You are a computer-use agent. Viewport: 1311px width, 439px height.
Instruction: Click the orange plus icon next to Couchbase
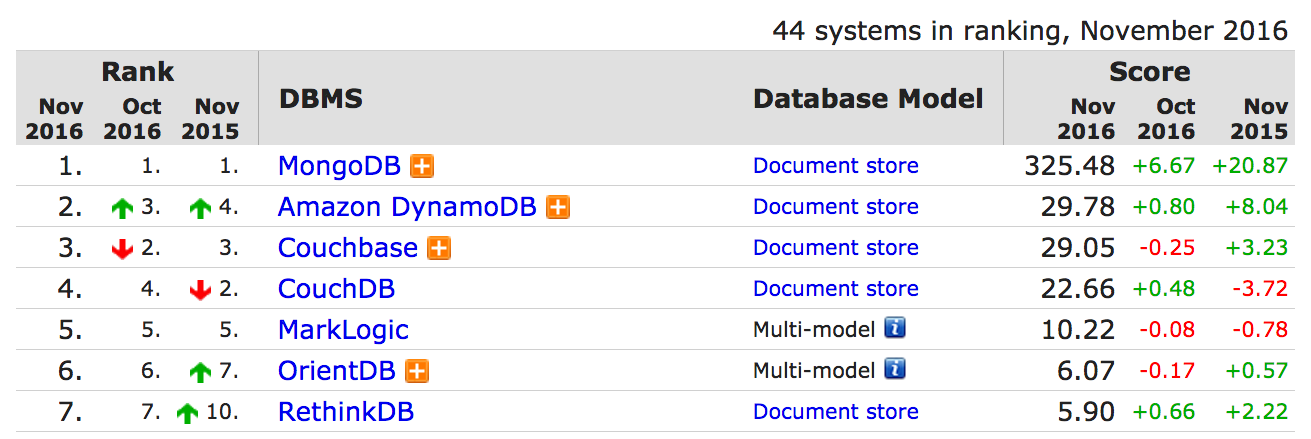tap(439, 248)
